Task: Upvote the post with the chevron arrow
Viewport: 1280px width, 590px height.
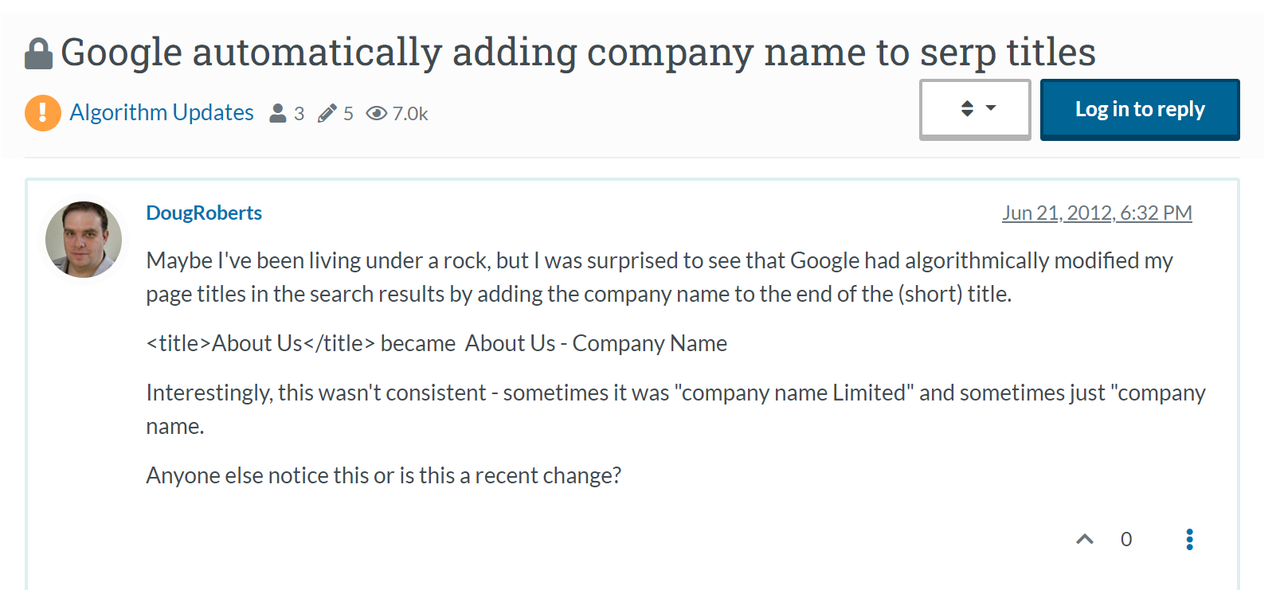Action: click(1084, 540)
